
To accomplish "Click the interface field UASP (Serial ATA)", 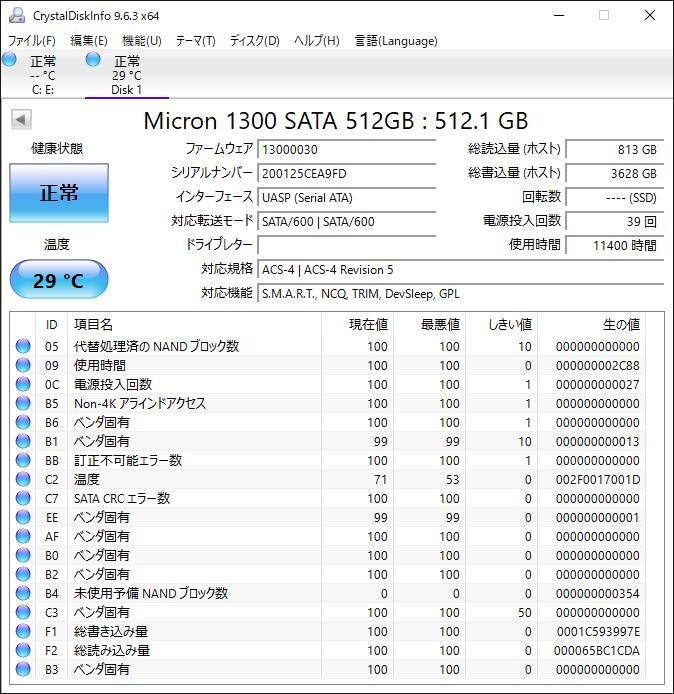I will [347, 197].
